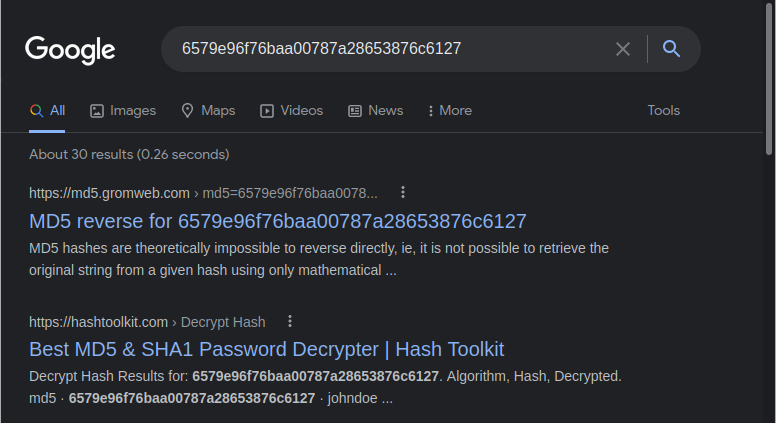Click the md5.gromweb.com URL breadcrumb
The width and height of the screenshot is (776, 423).
pos(109,193)
